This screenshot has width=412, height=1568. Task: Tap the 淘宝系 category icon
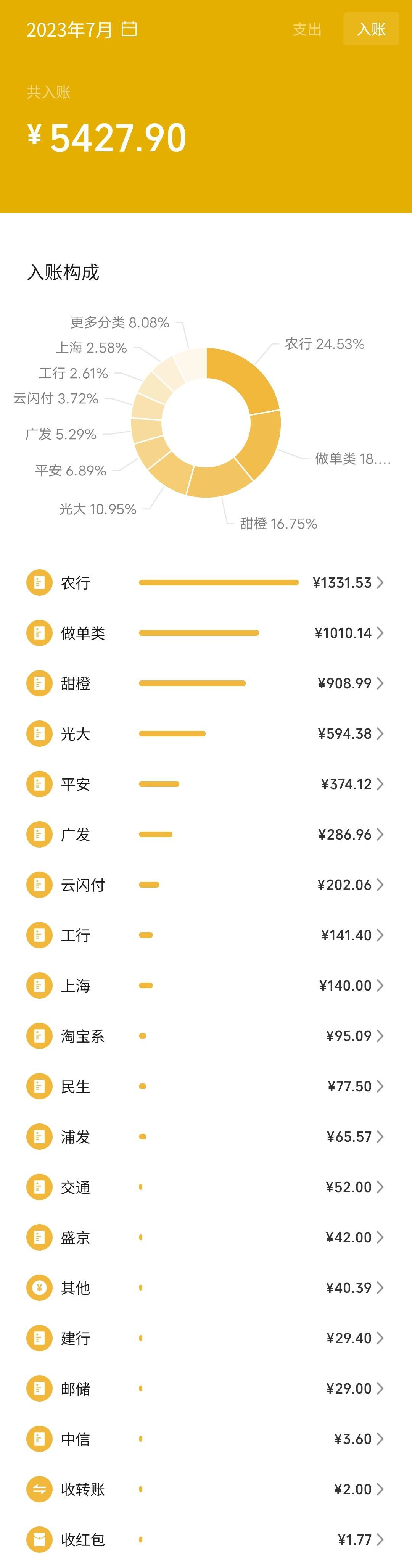[39, 1035]
